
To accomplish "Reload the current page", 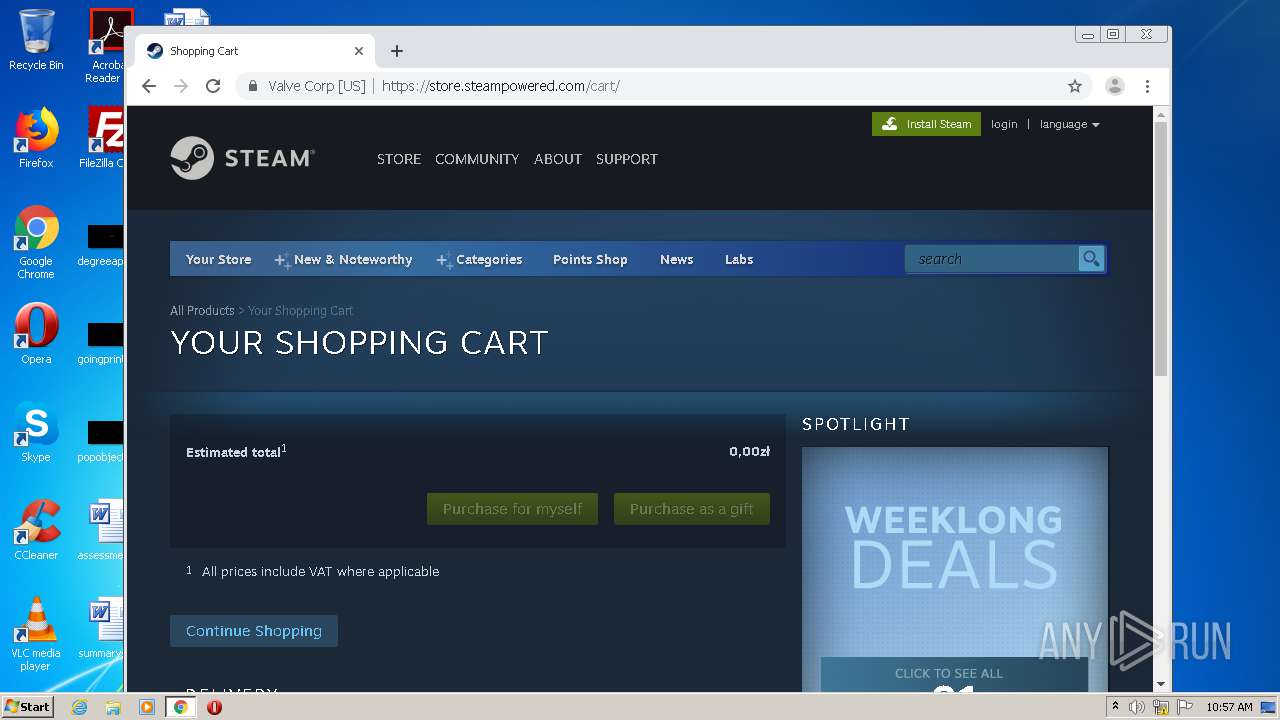I will click(x=213, y=86).
